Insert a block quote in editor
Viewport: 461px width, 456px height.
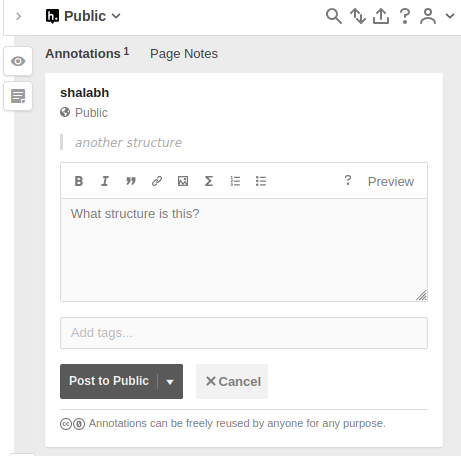[131, 181]
